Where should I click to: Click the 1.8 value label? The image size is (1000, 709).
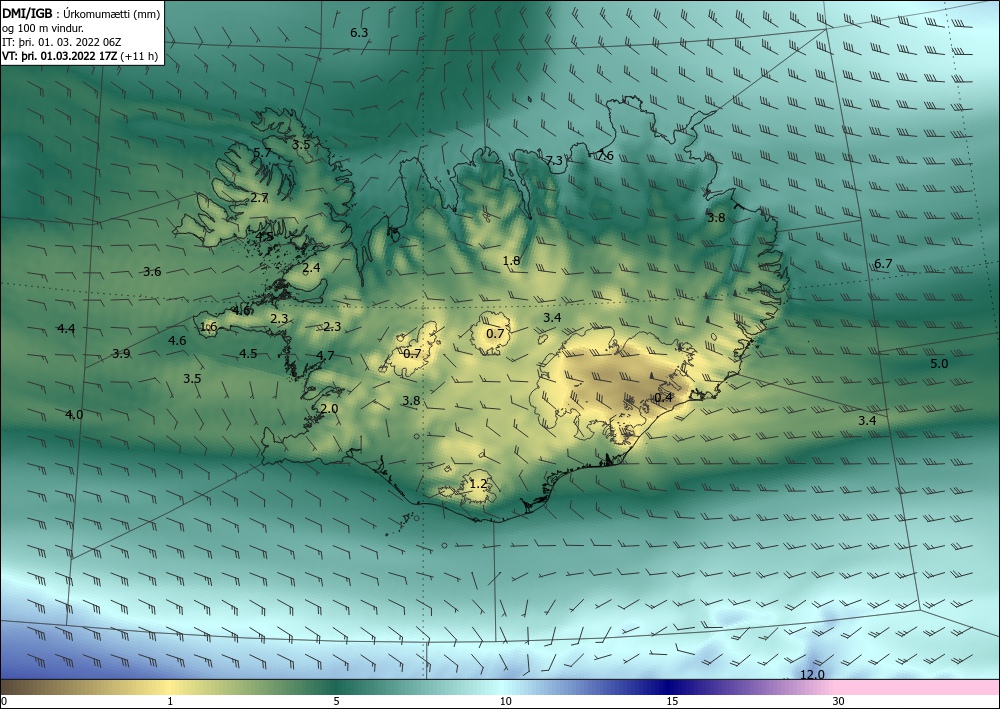(x=511, y=260)
